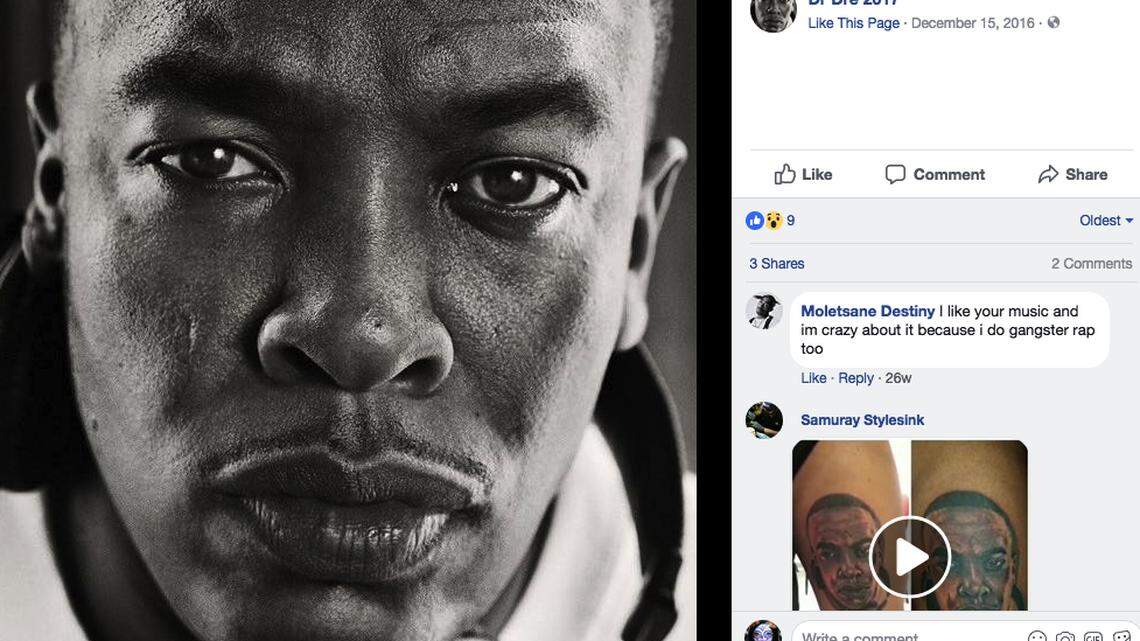Open the emoji picker in the comment box
This screenshot has height=641, width=1140.
pos(1037,636)
